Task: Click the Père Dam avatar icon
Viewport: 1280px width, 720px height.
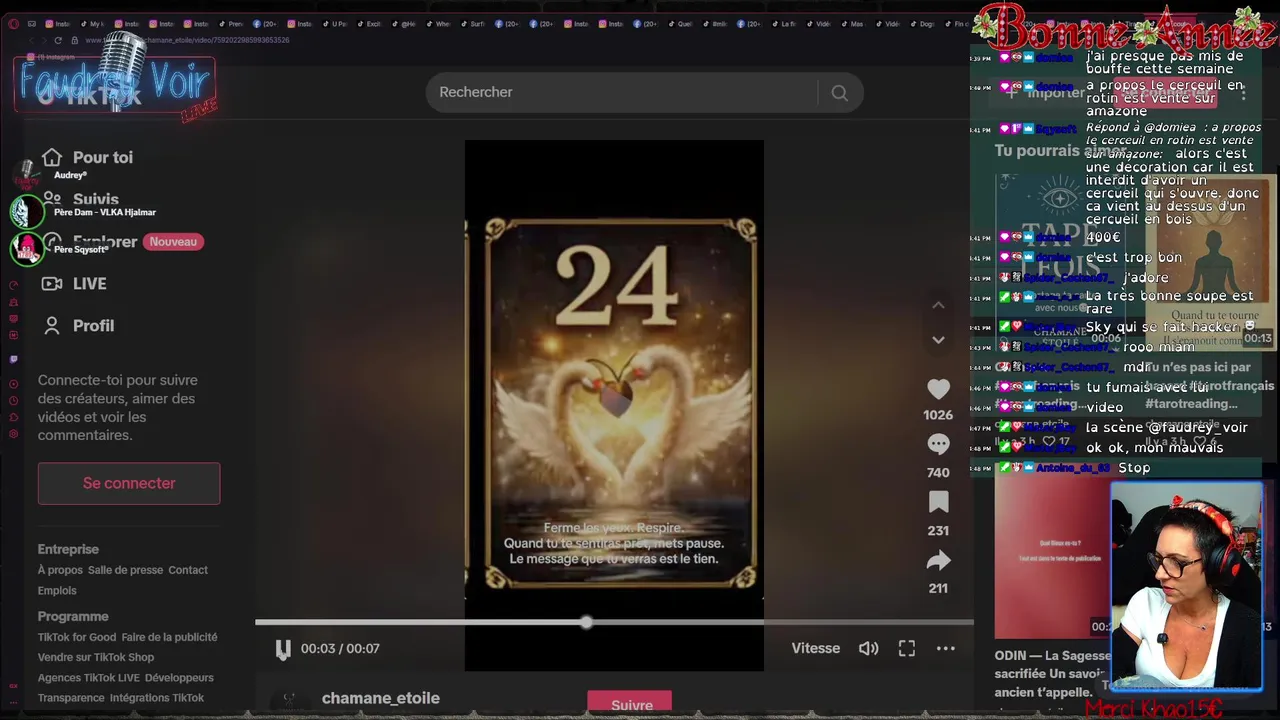Action: click(27, 212)
